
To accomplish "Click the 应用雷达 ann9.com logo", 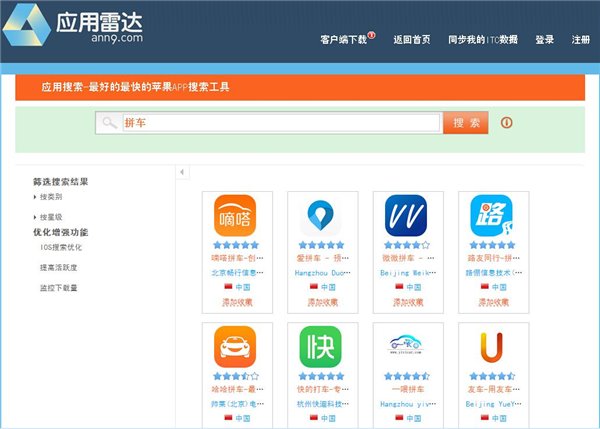I will click(73, 25).
